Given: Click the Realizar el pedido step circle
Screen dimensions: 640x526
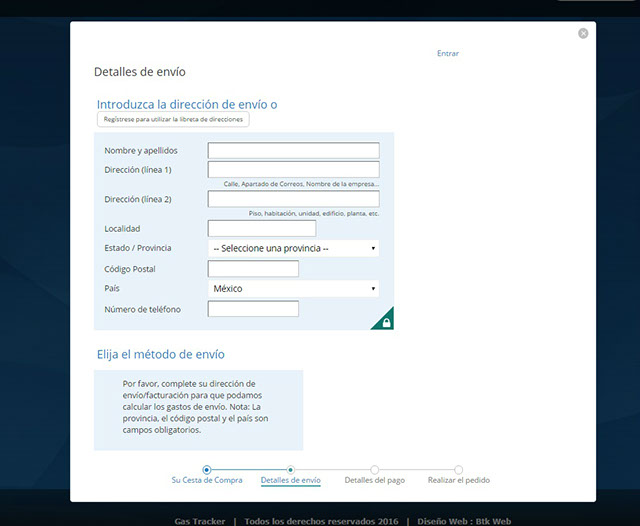Looking at the screenshot, I should point(458,469).
